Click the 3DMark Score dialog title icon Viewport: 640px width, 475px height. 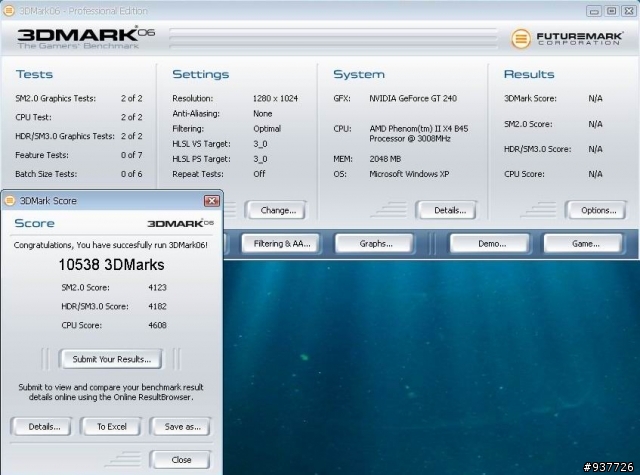tap(10, 200)
